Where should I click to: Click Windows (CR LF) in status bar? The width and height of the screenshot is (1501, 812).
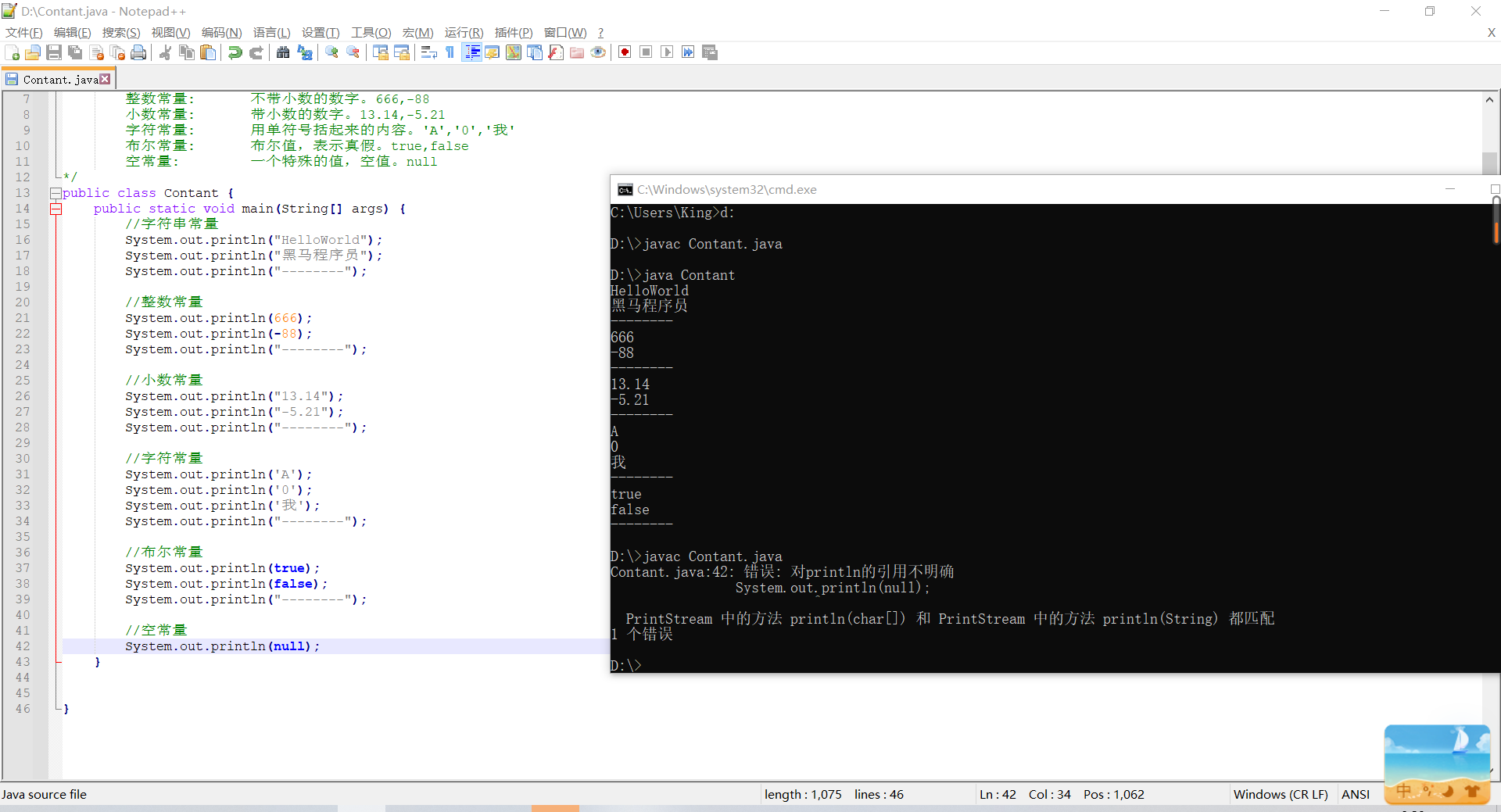pyautogui.click(x=1281, y=794)
